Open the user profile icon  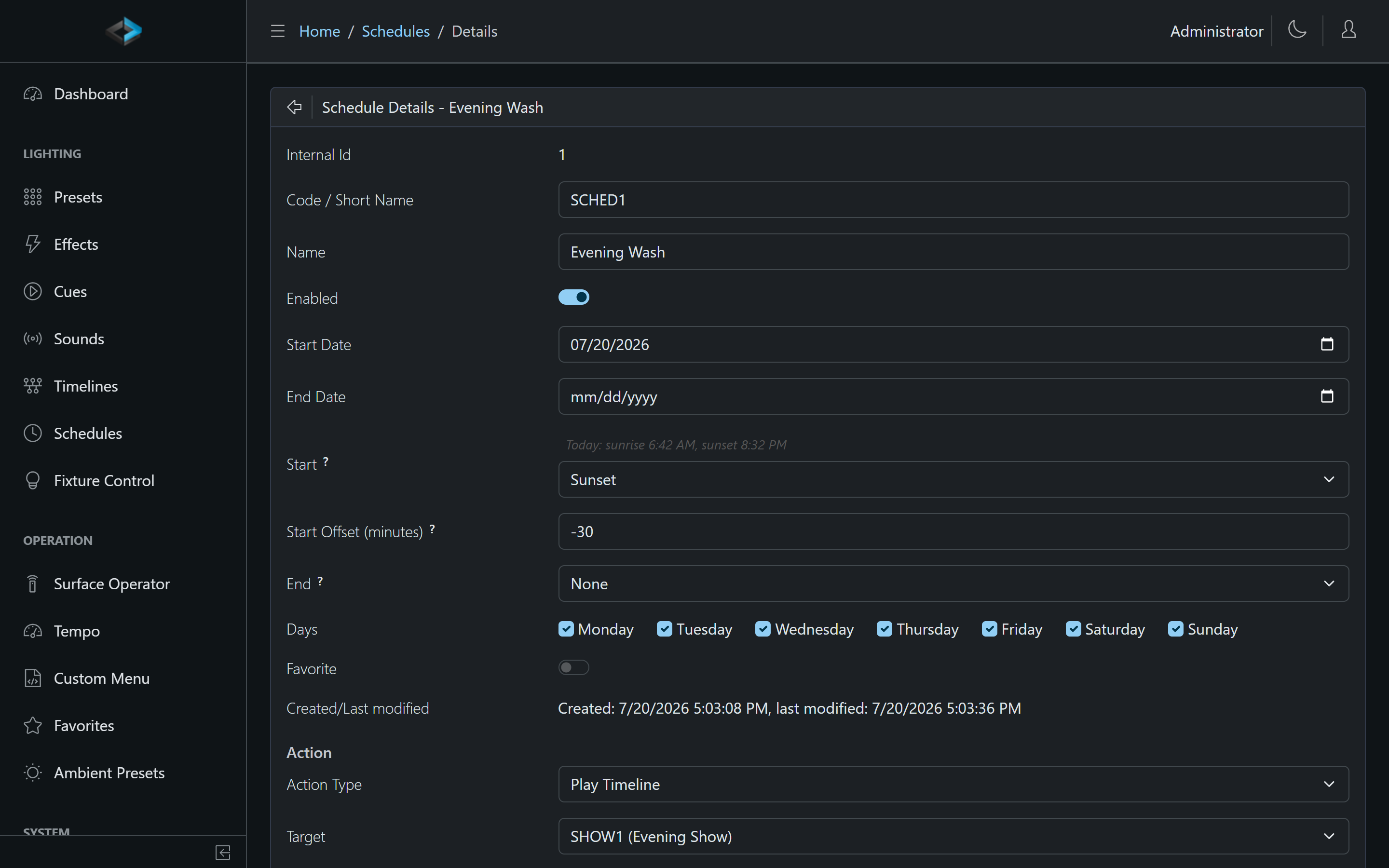click(1348, 29)
